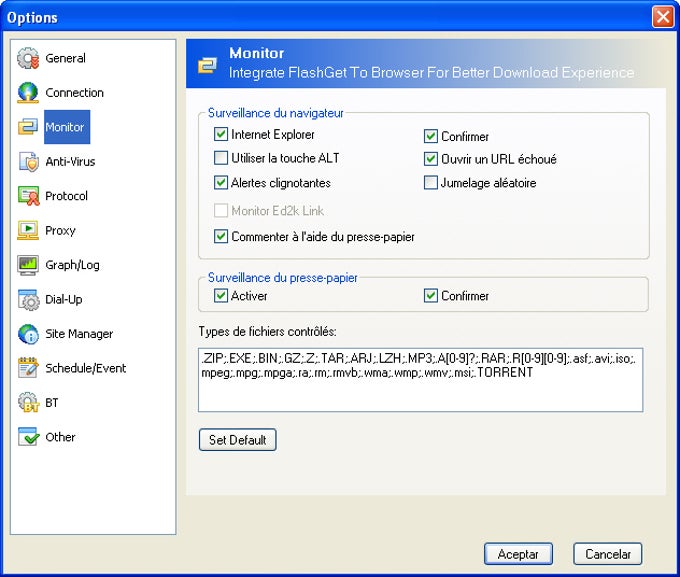Click the Other checkmark icon
680x577 pixels.
[x=28, y=437]
